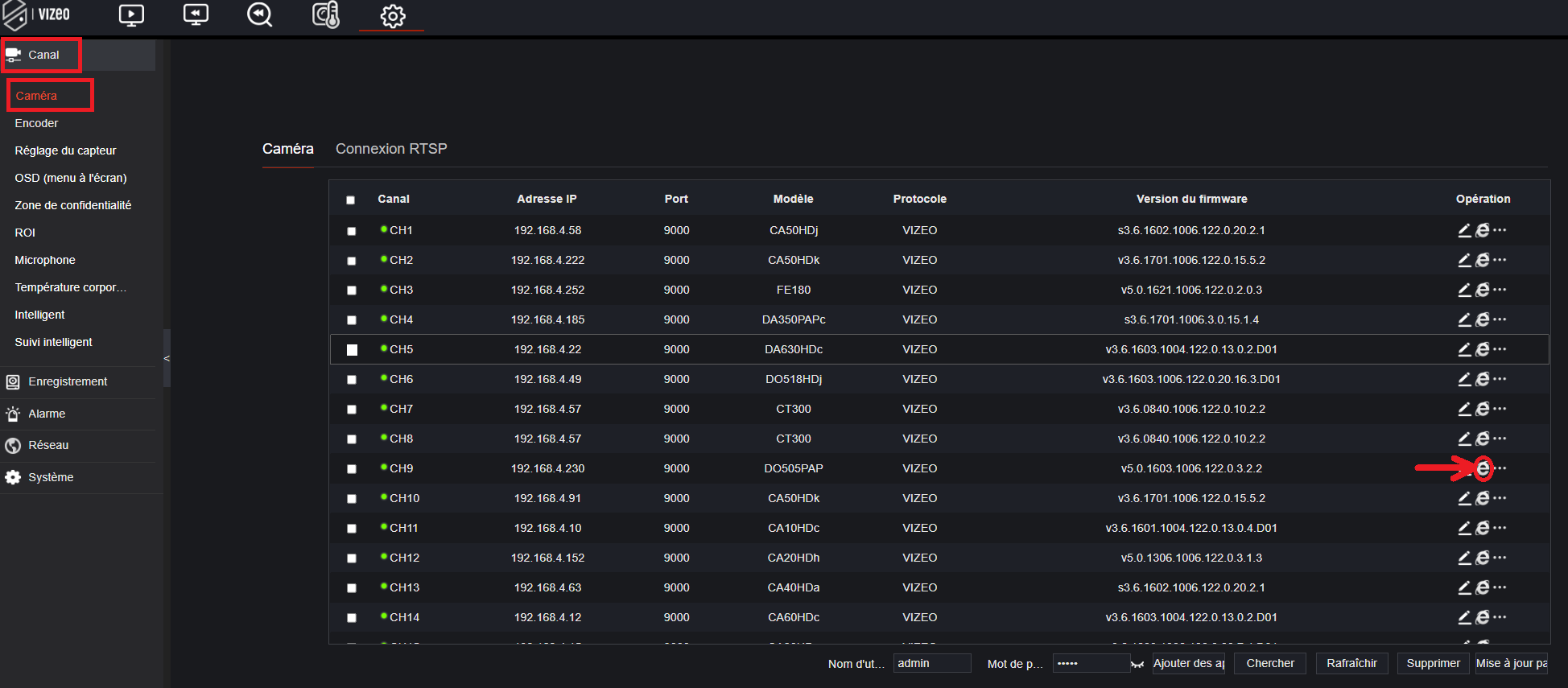1568x688 pixels.
Task: Check the select-all header checkbox
Action: coord(350,200)
